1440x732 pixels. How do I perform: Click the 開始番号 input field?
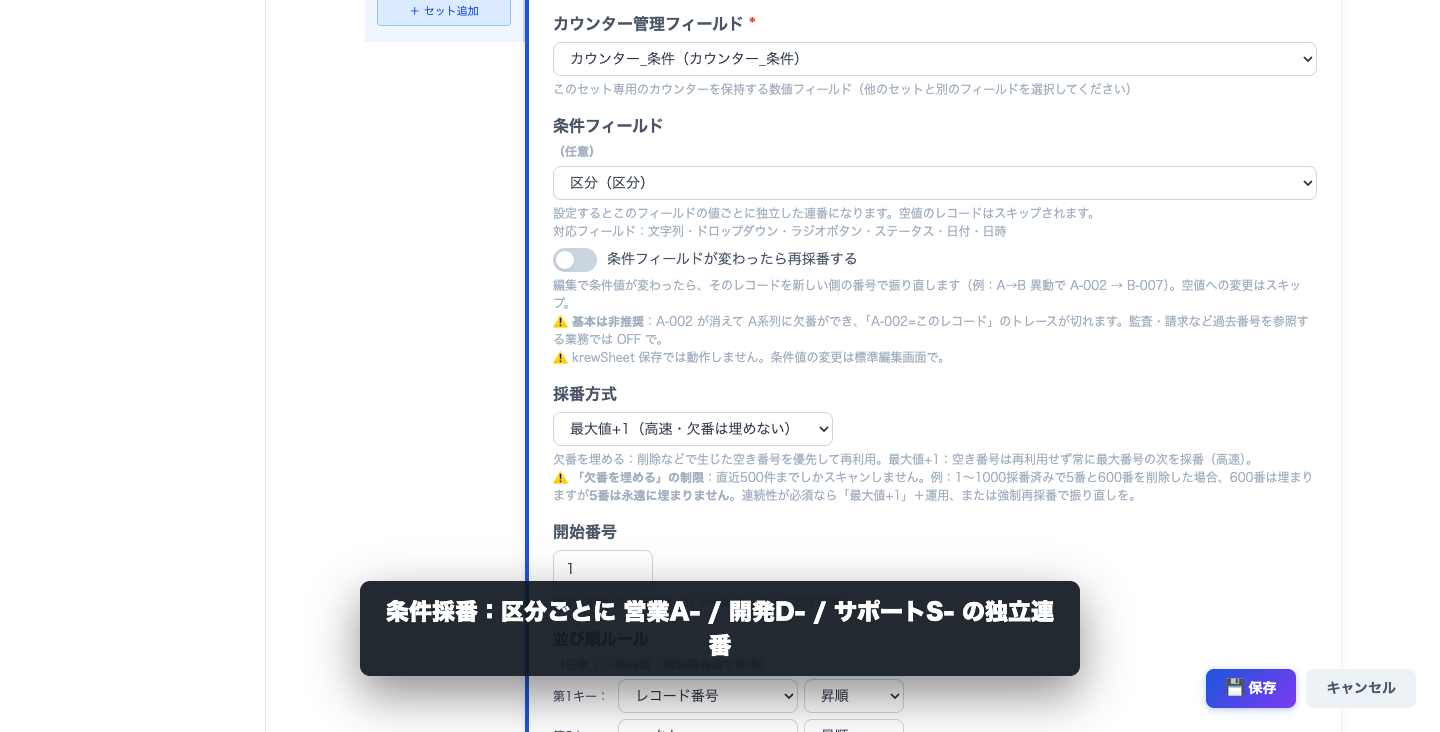point(602,568)
